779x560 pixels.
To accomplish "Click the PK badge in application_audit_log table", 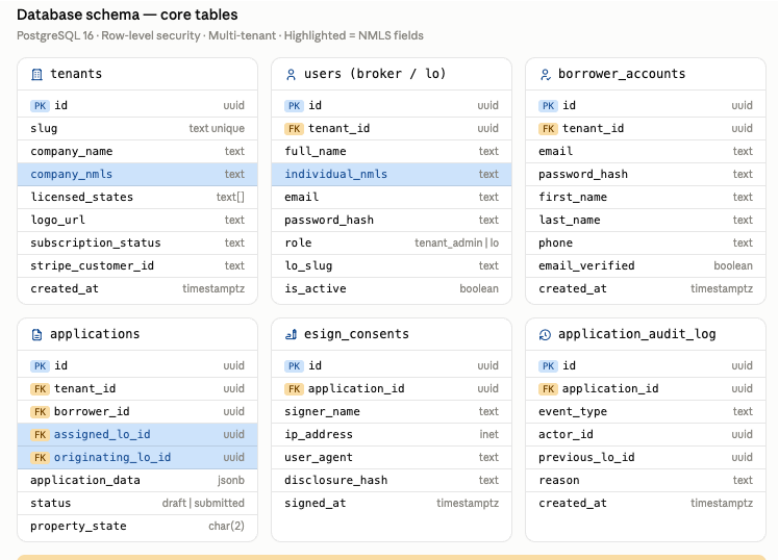I will [x=548, y=366].
